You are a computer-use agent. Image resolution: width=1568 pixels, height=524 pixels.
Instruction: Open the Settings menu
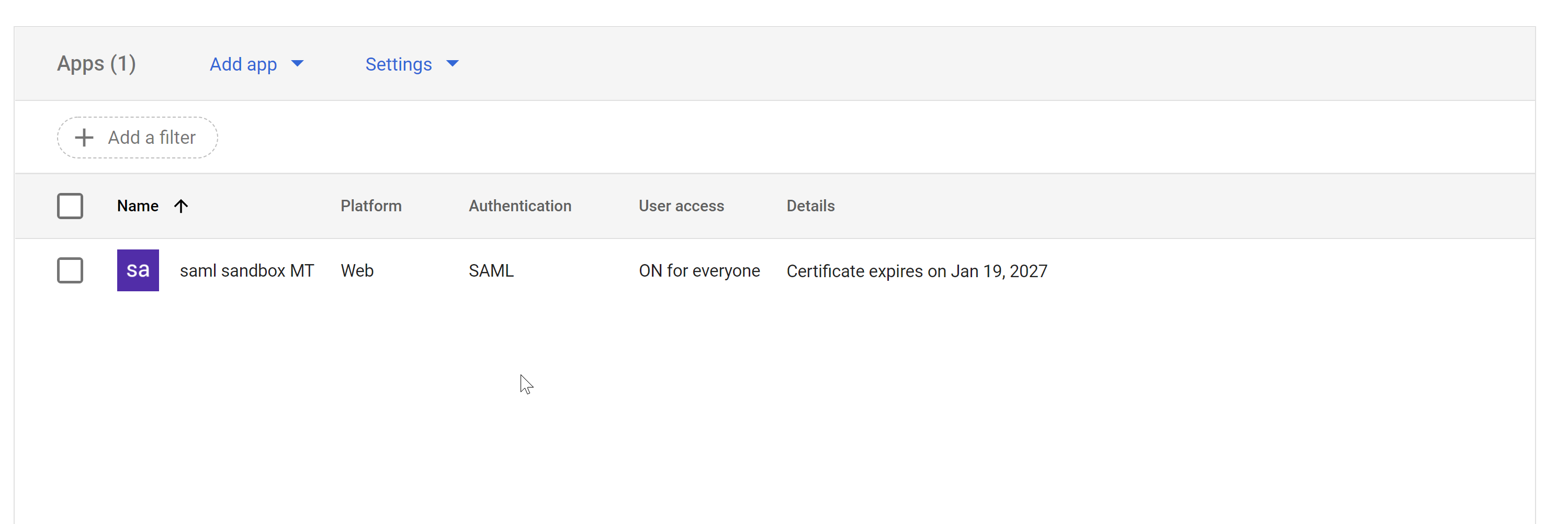click(x=399, y=64)
